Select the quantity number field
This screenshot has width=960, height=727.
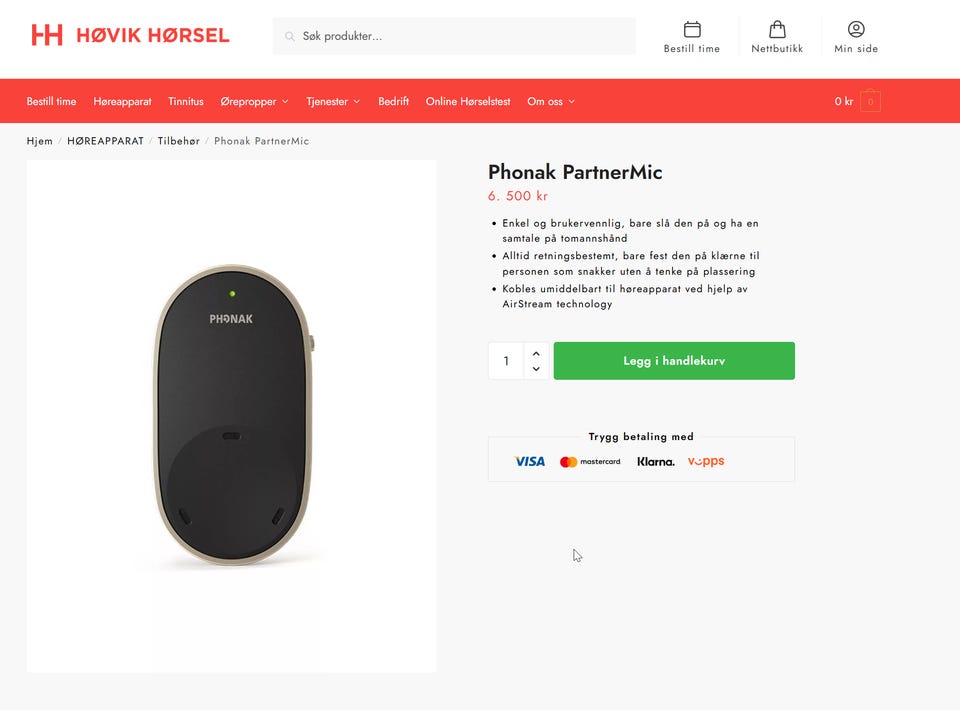click(x=506, y=361)
